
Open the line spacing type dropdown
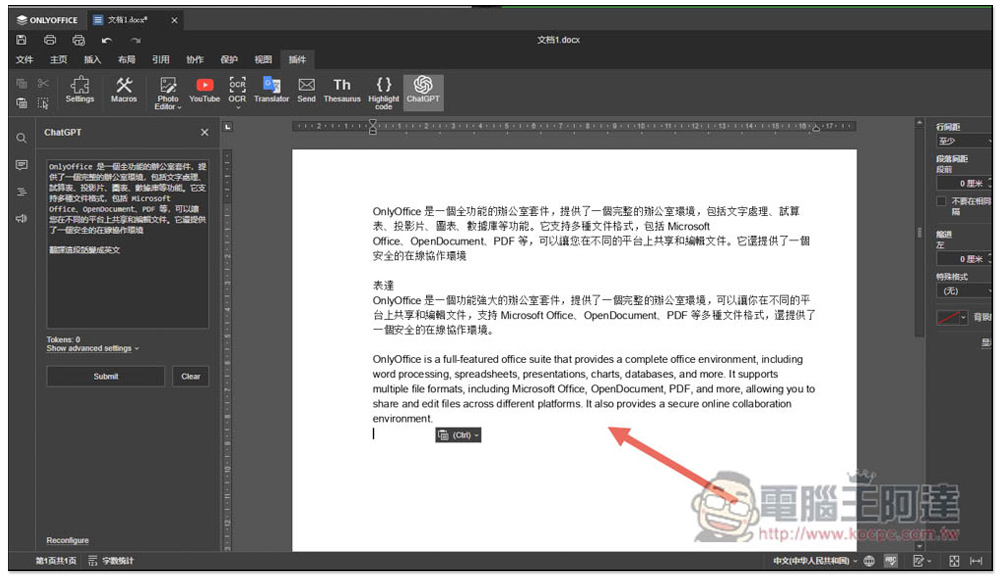point(964,141)
